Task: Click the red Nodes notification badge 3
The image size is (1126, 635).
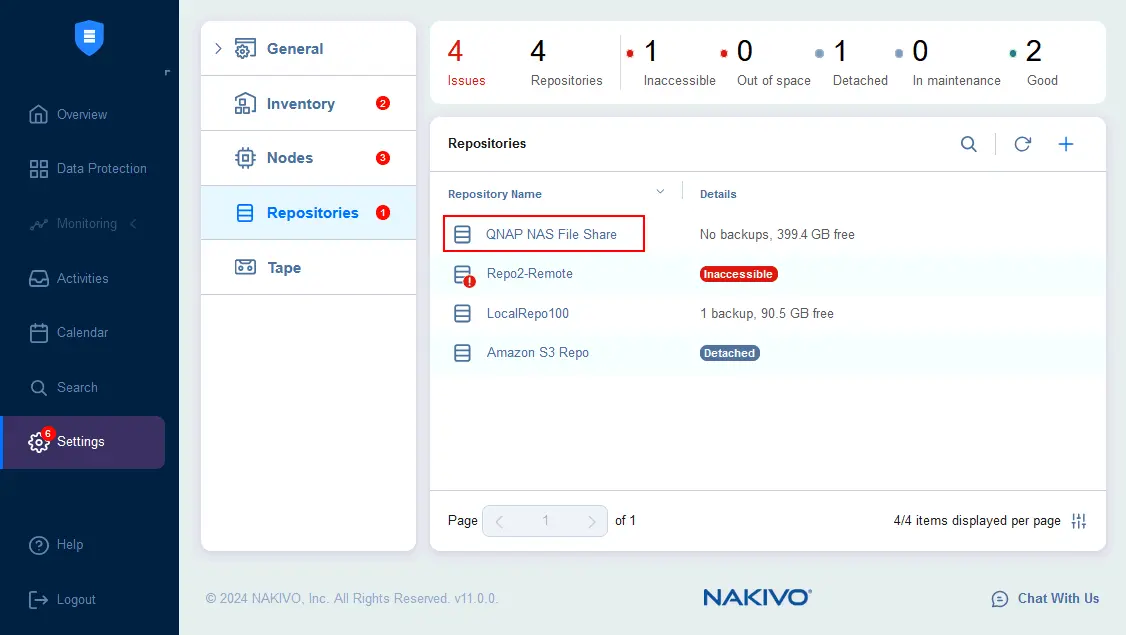Action: (x=383, y=158)
